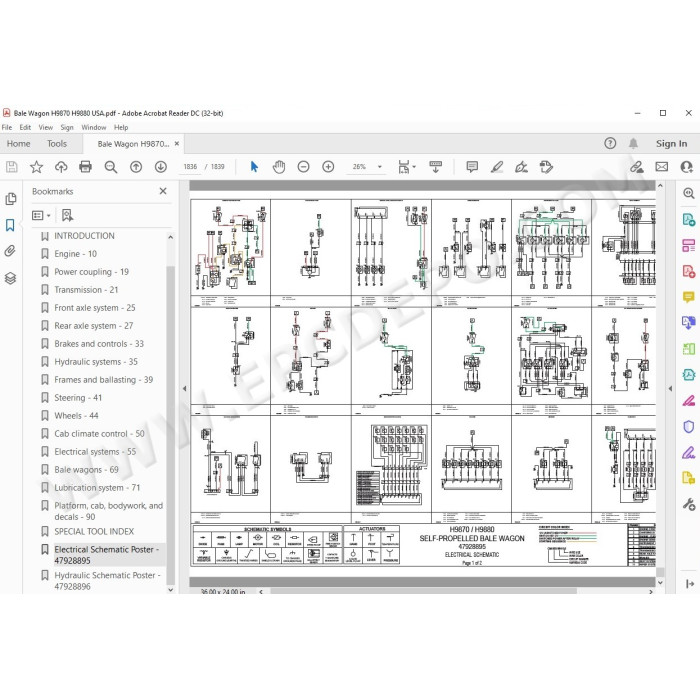700x700 pixels.
Task: Open the fit page options icon
Action: (406, 167)
